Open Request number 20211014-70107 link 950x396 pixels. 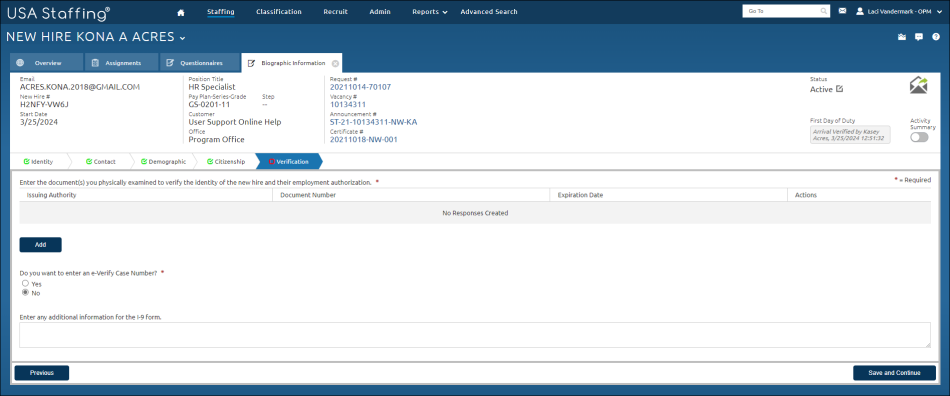coord(360,87)
